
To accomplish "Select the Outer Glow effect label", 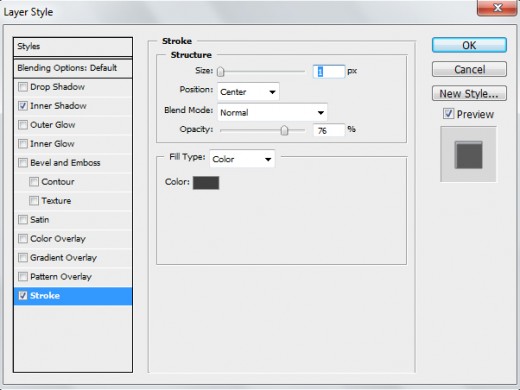I will 53,125.
